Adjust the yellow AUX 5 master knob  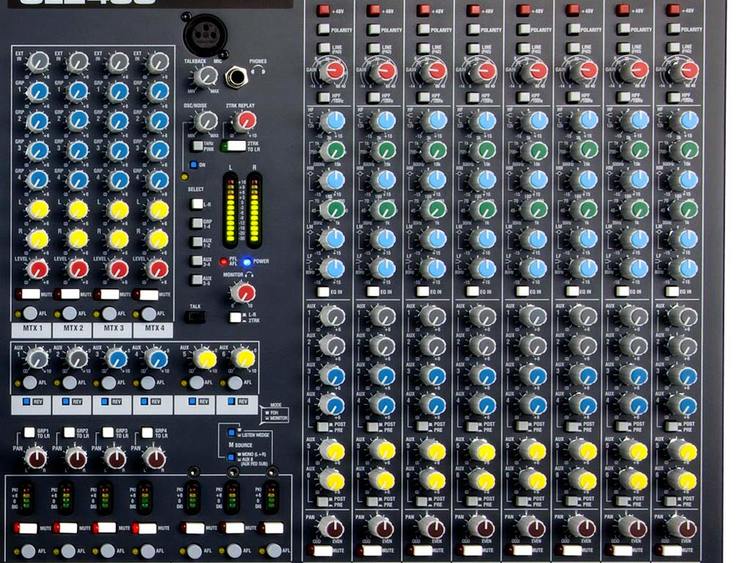pyautogui.click(x=205, y=358)
